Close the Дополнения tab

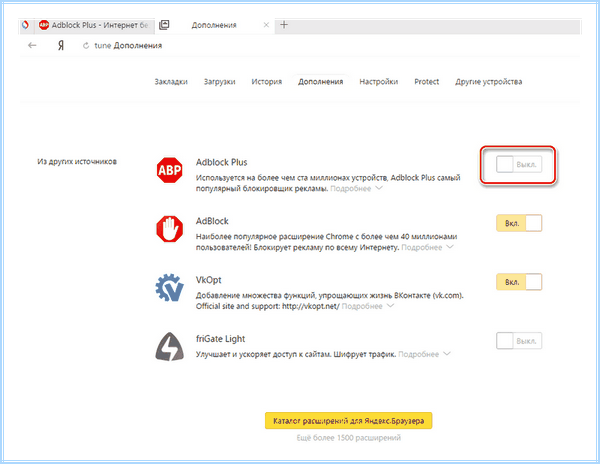266,25
